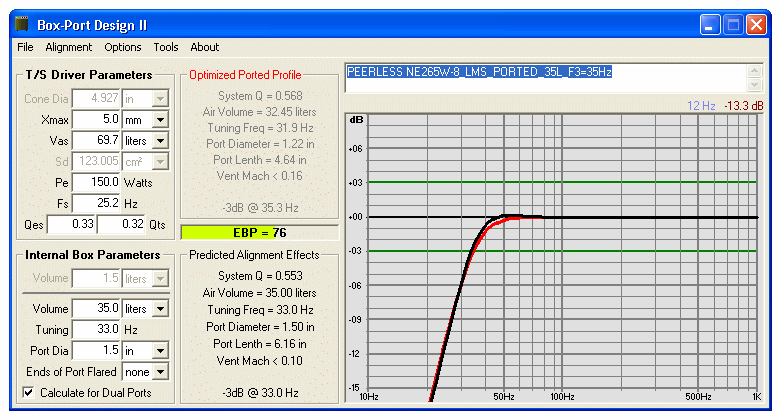
Task: Click 'Port Diameter = 1.50 in' text
Action: point(260,327)
